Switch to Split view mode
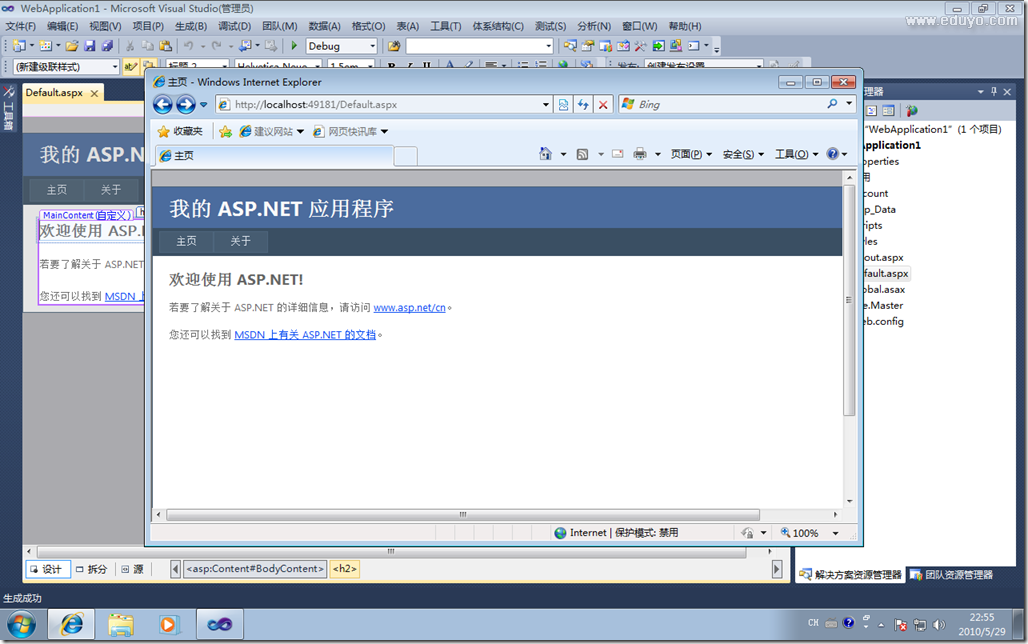The height and width of the screenshot is (644, 1028). click(90, 569)
